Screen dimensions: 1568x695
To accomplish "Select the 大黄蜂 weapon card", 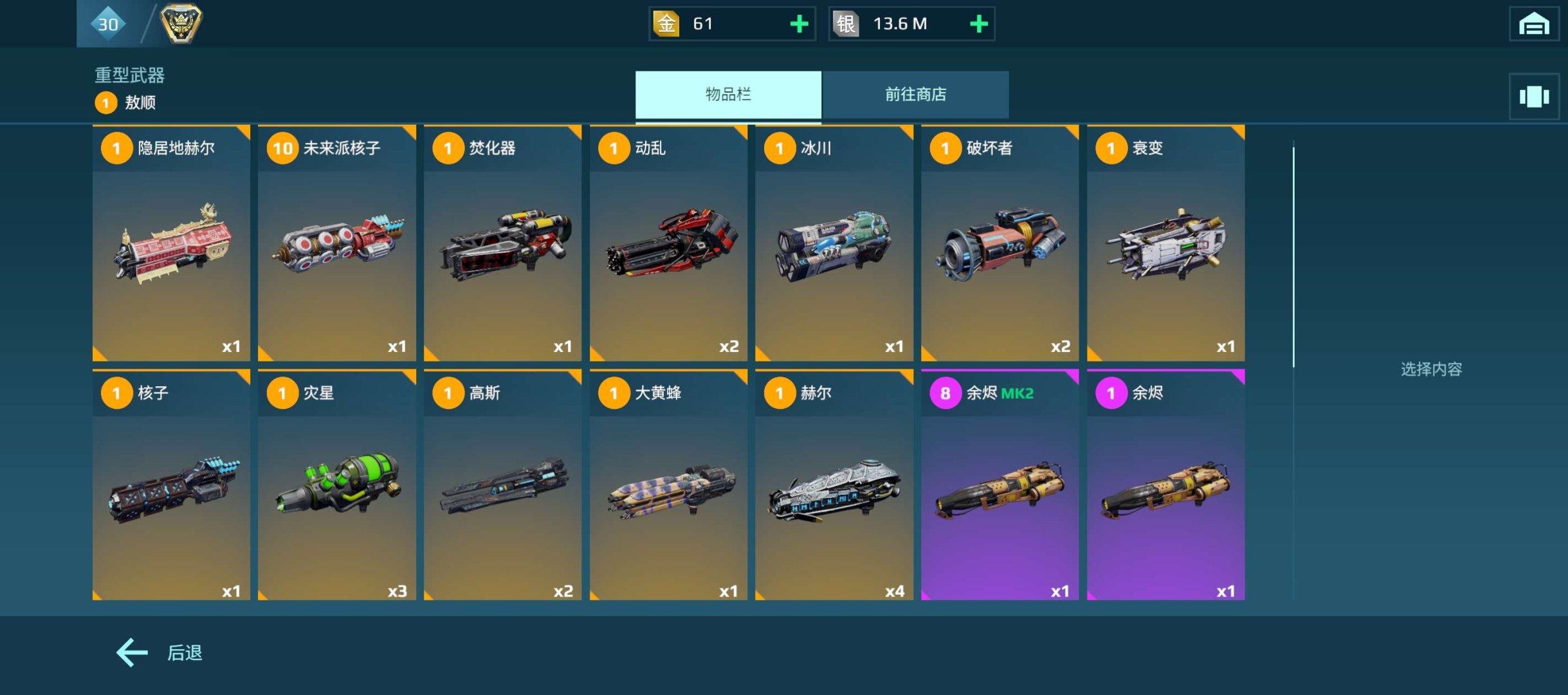I will click(x=668, y=485).
